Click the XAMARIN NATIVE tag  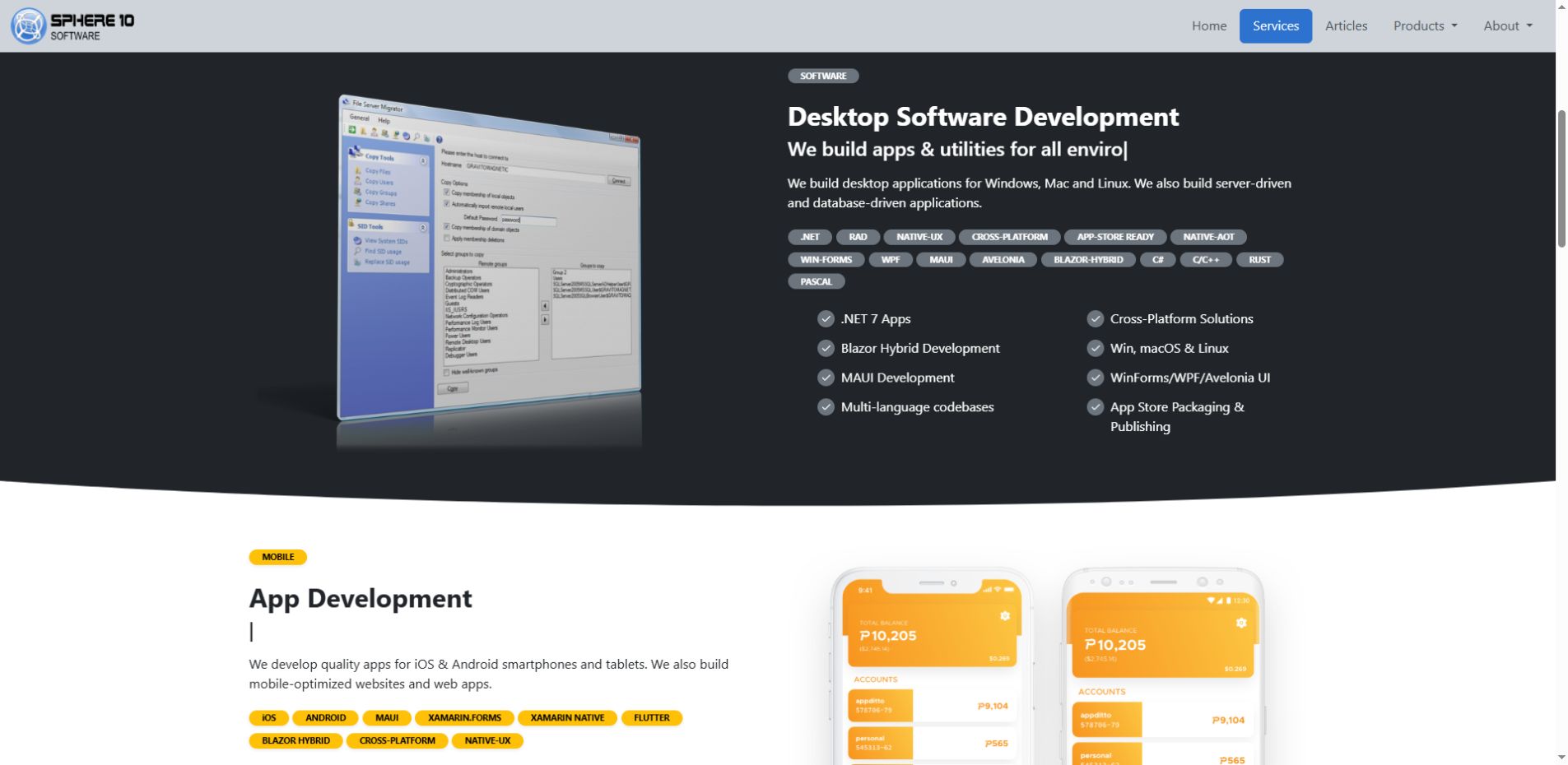coord(567,718)
